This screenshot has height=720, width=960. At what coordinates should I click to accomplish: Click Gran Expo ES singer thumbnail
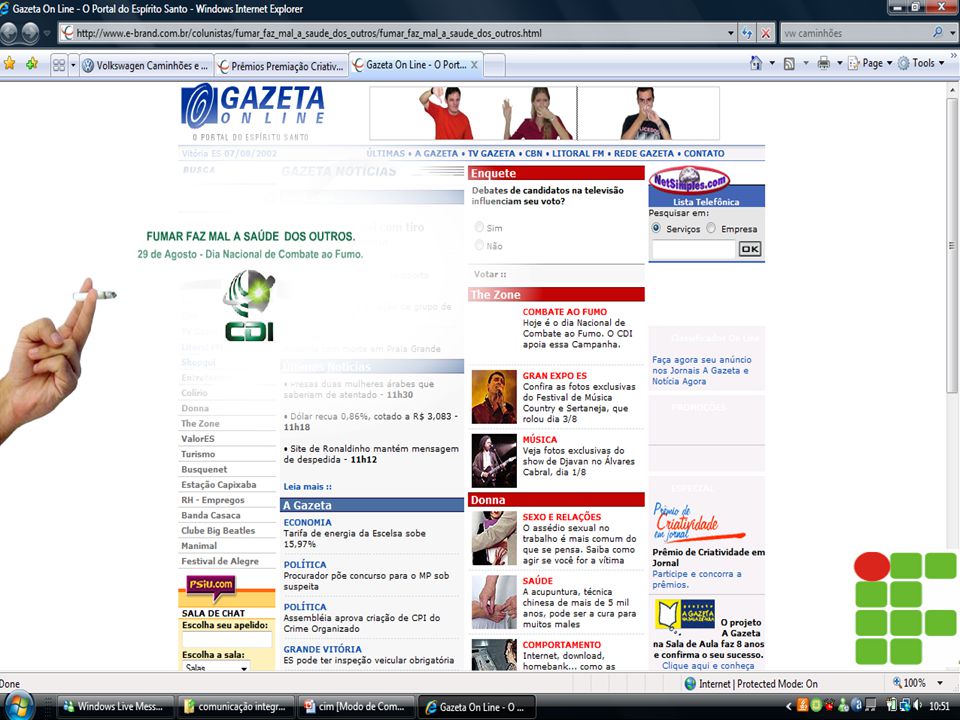pos(494,397)
